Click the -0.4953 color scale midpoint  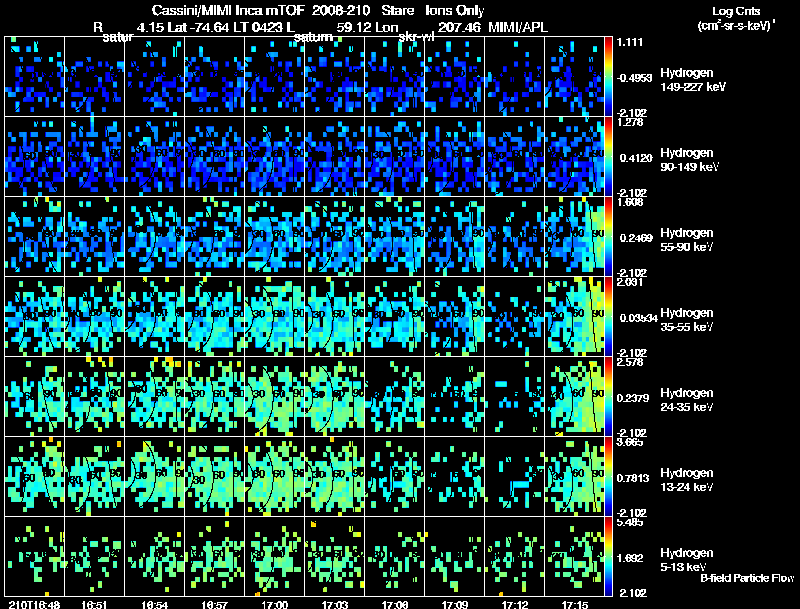click(634, 78)
